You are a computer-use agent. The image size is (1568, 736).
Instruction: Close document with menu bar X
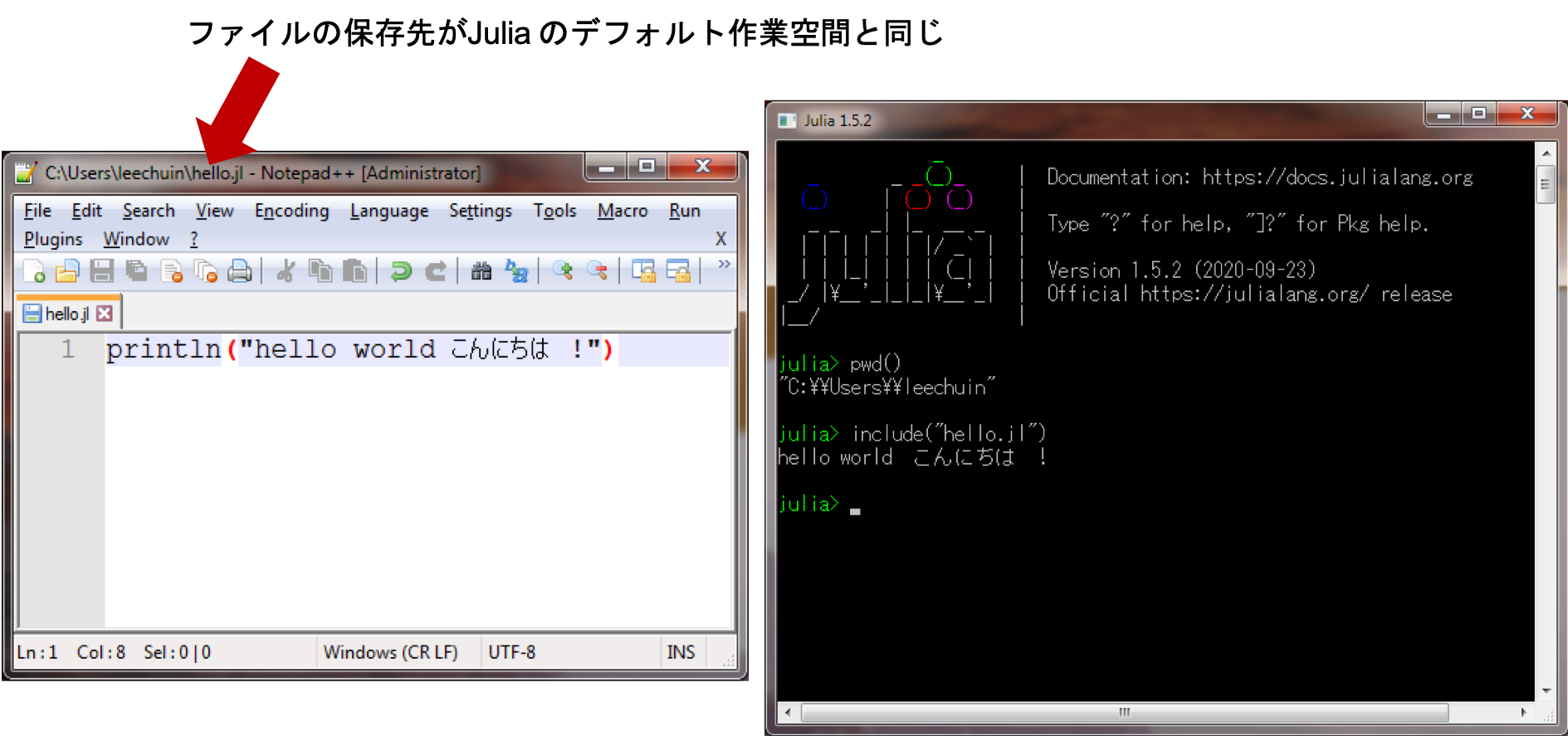click(720, 239)
